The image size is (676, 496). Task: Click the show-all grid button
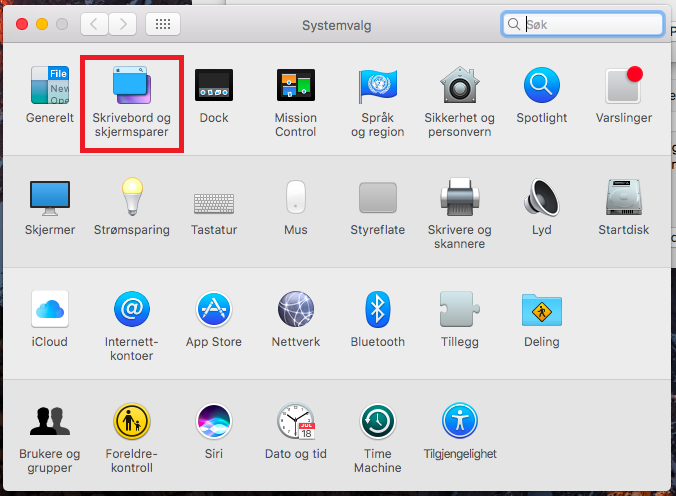coord(163,23)
